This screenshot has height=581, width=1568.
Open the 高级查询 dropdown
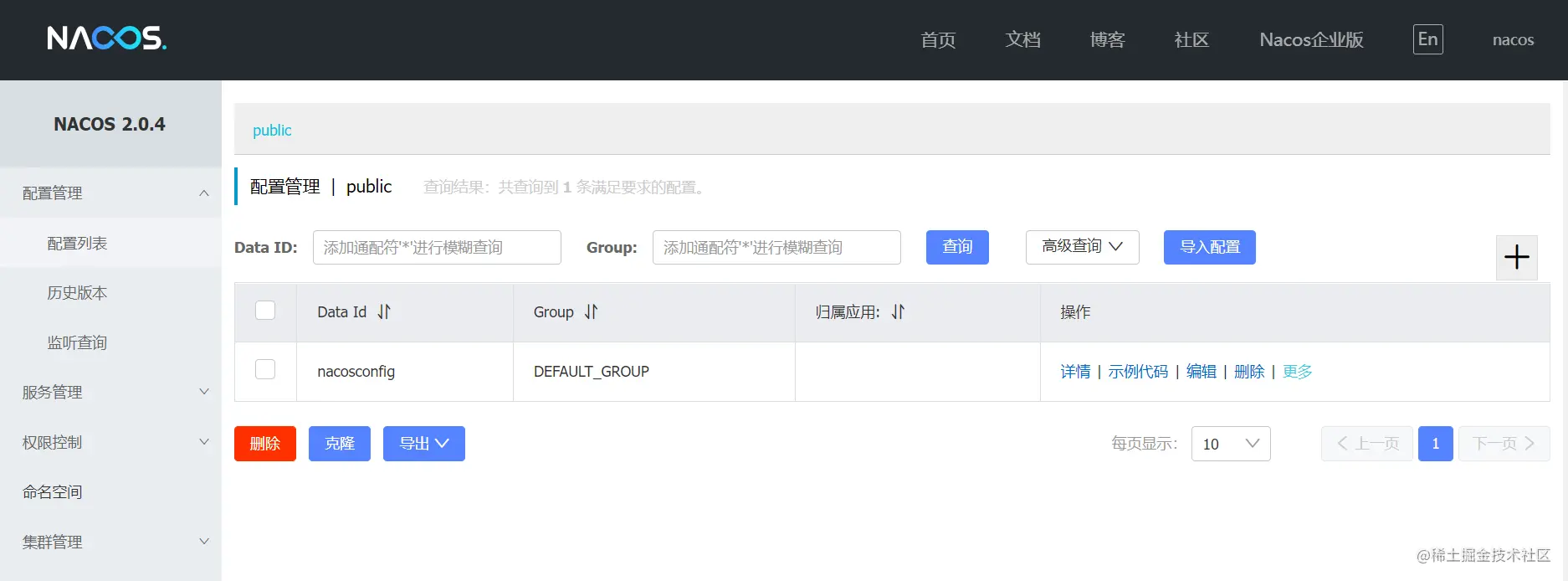click(x=1082, y=247)
